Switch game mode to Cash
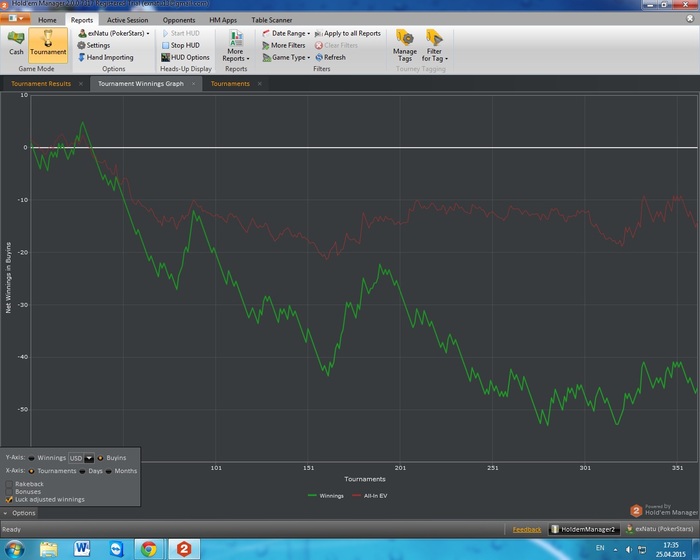This screenshot has width=700, height=560. click(16, 42)
